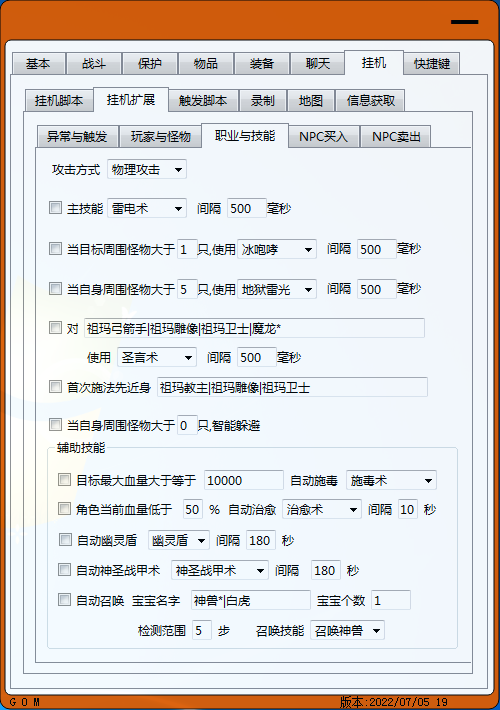The image size is (500, 710).
Task: Open the 玩家与怪物 tab
Action: (160, 137)
